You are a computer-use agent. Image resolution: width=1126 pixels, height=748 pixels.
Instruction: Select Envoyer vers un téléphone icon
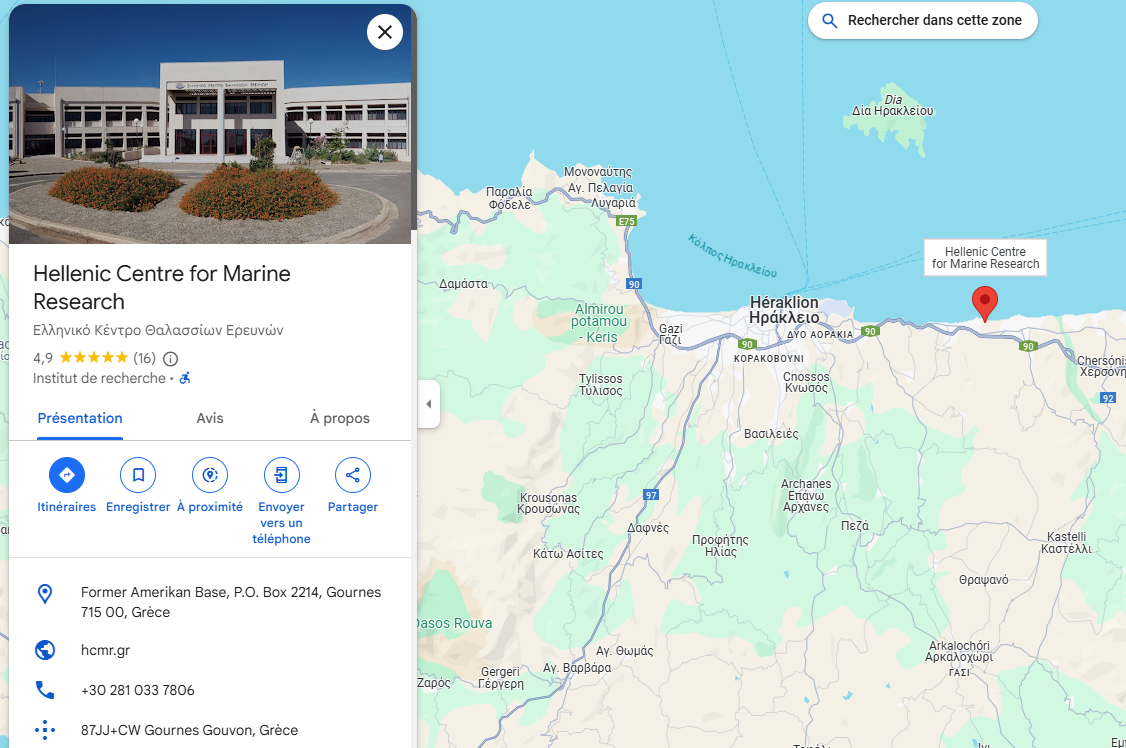[x=282, y=475]
